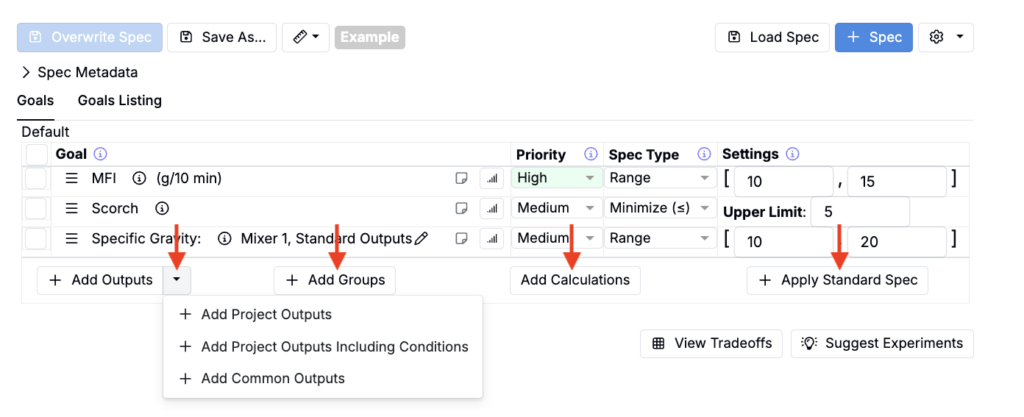Switch to the Goals Listing tab
Image resolution: width=1024 pixels, height=417 pixels.
coord(120,100)
